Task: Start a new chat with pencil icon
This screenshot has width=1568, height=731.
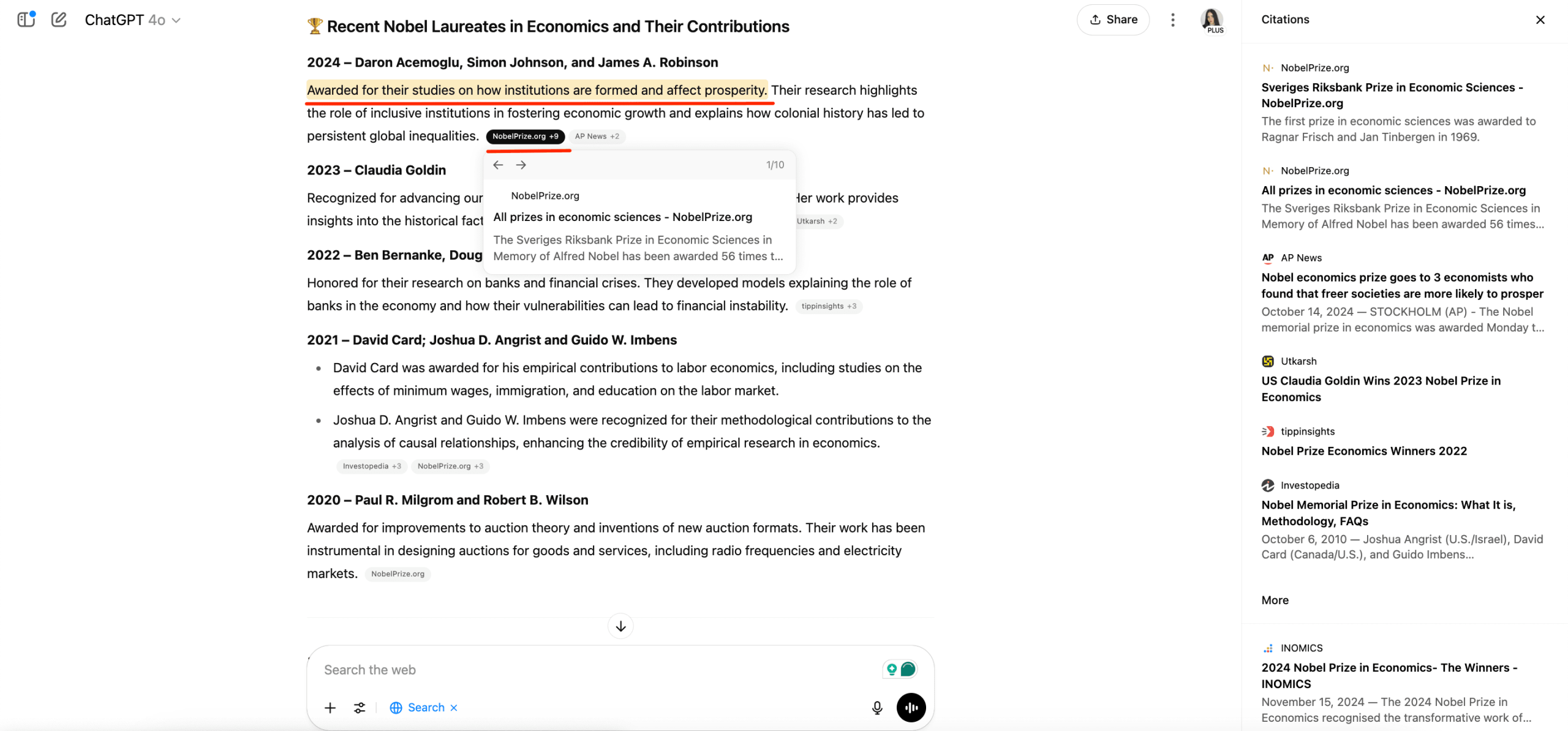Action: point(59,20)
